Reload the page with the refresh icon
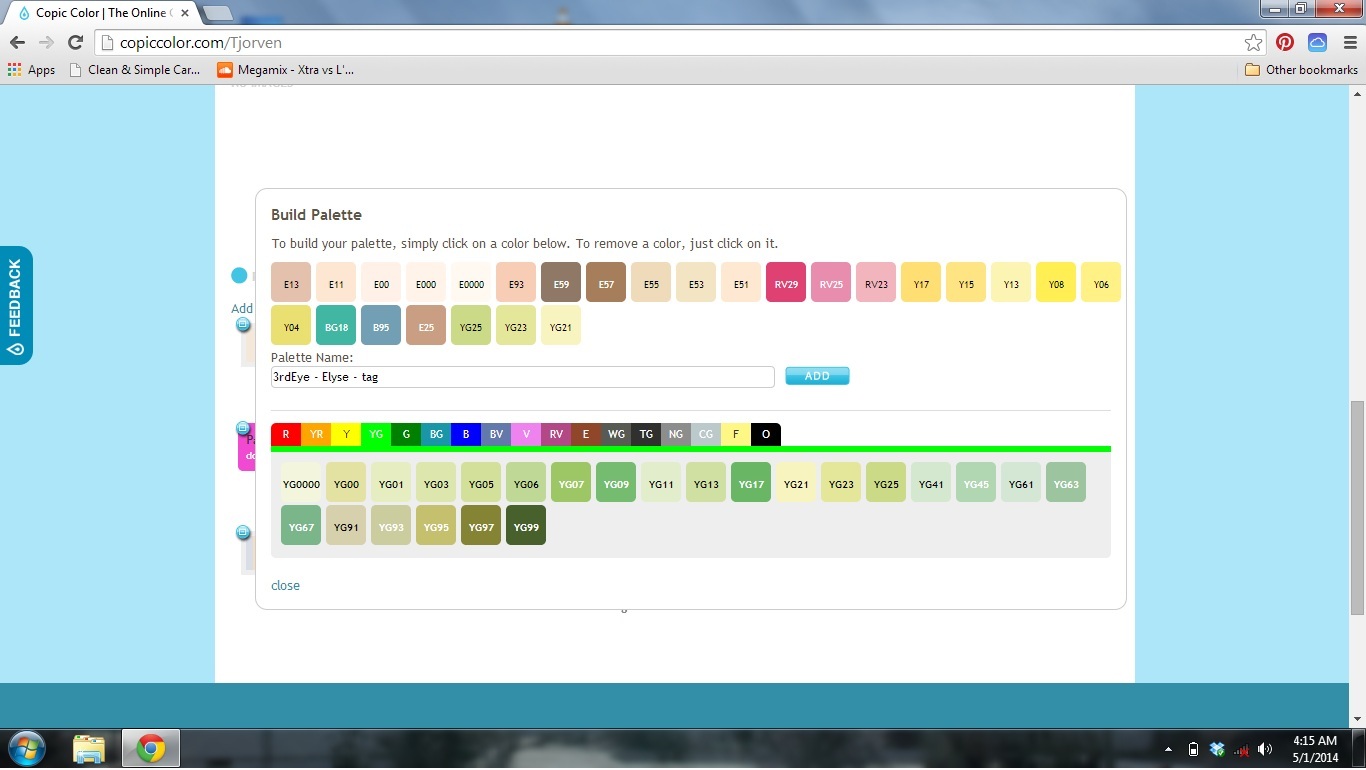This screenshot has width=1366, height=770. [75, 42]
